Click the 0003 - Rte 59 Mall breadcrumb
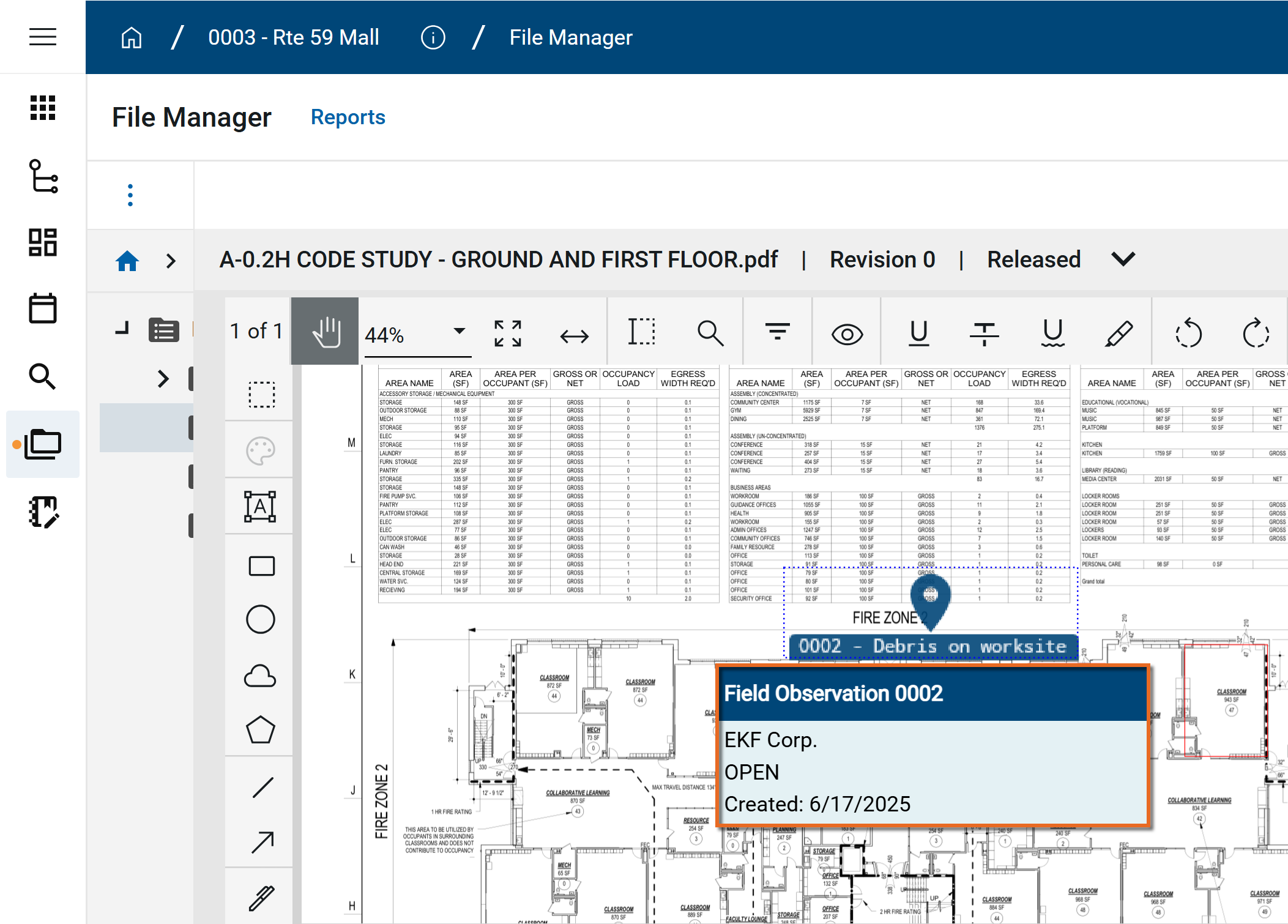The image size is (1288, 924). point(294,37)
